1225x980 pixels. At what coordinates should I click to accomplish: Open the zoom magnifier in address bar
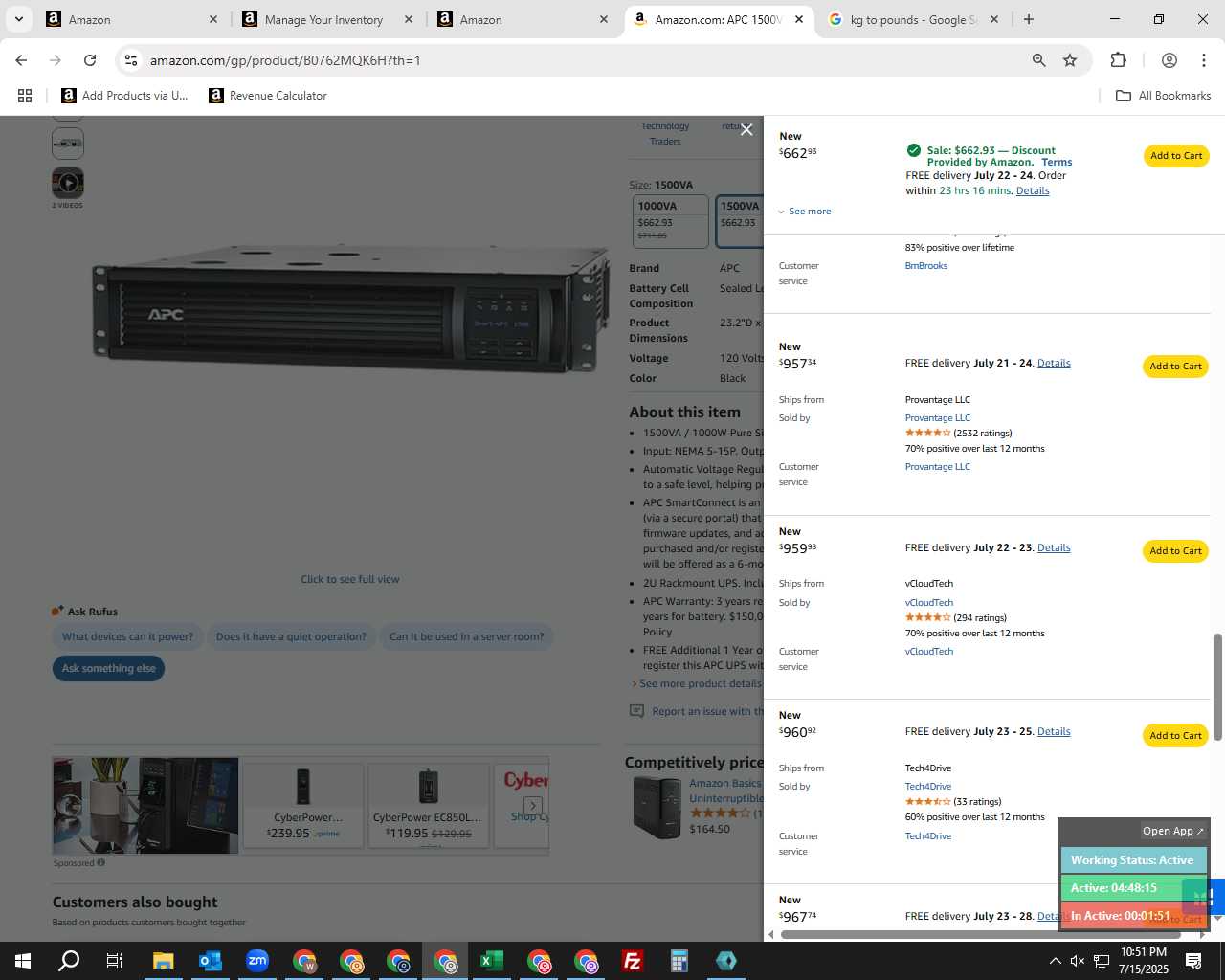coord(1038,60)
